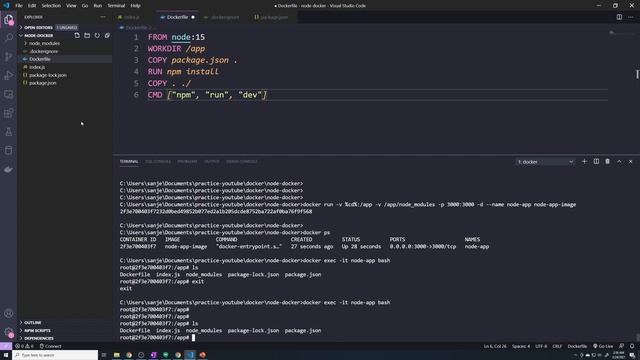The image size is (640, 360).
Task: Click the remote window indicator
Action: (6, 346)
